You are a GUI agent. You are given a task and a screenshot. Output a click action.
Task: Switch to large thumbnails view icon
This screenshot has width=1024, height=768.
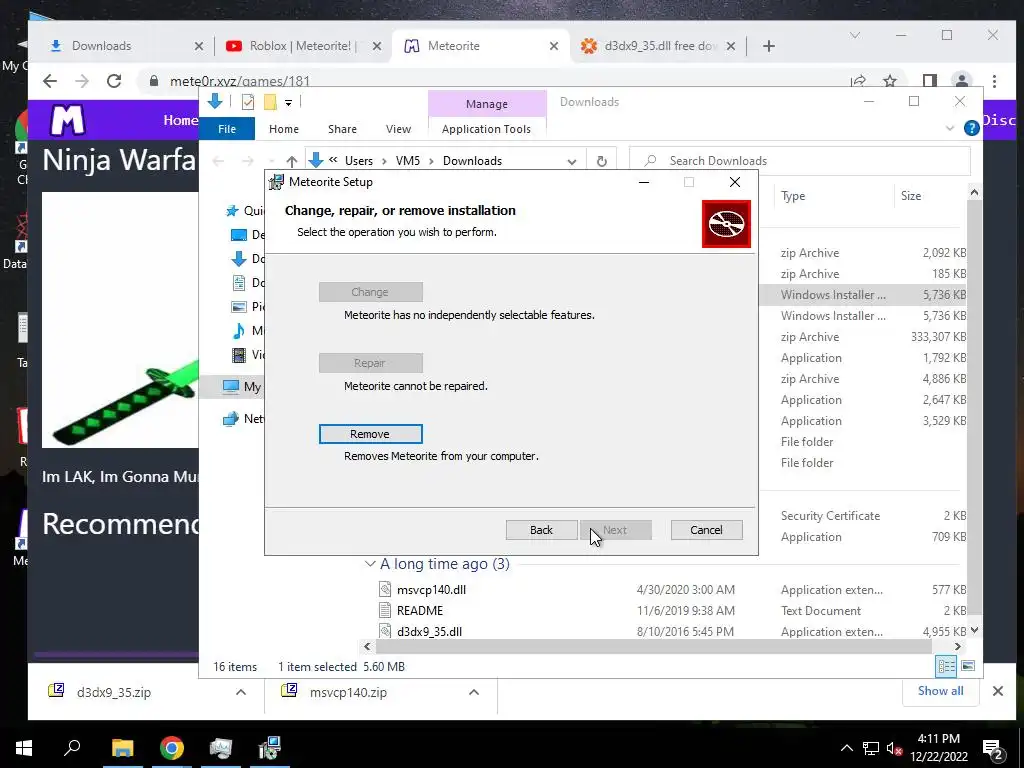[x=968, y=666]
